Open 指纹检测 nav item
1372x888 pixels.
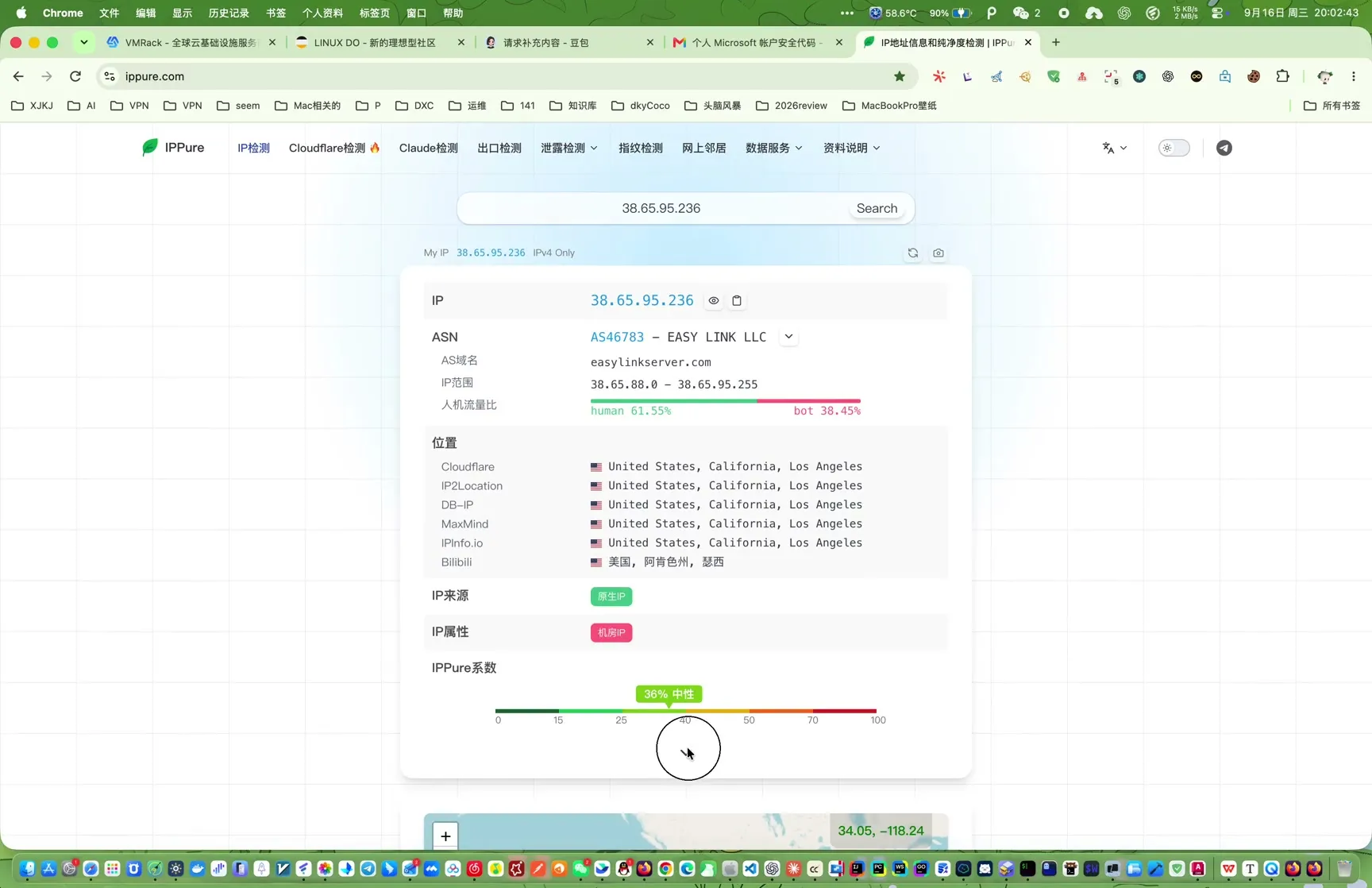pos(641,148)
